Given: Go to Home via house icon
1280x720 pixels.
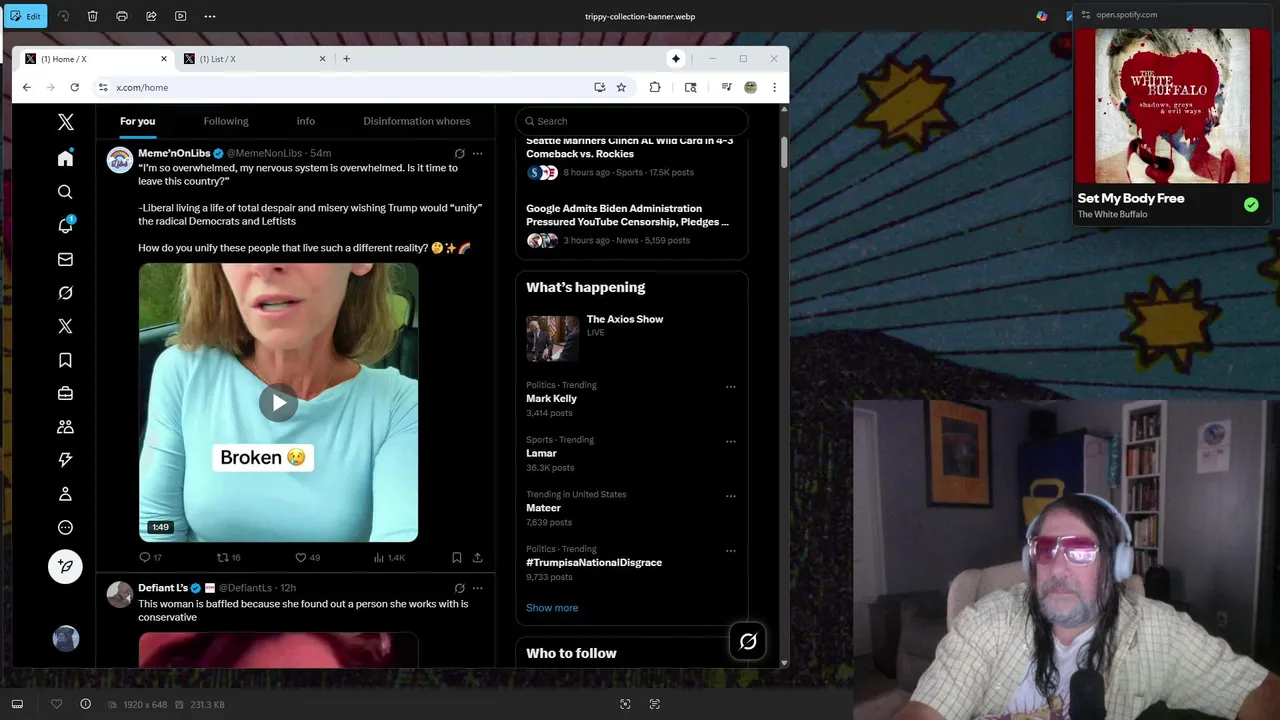Looking at the screenshot, I should click(65, 158).
